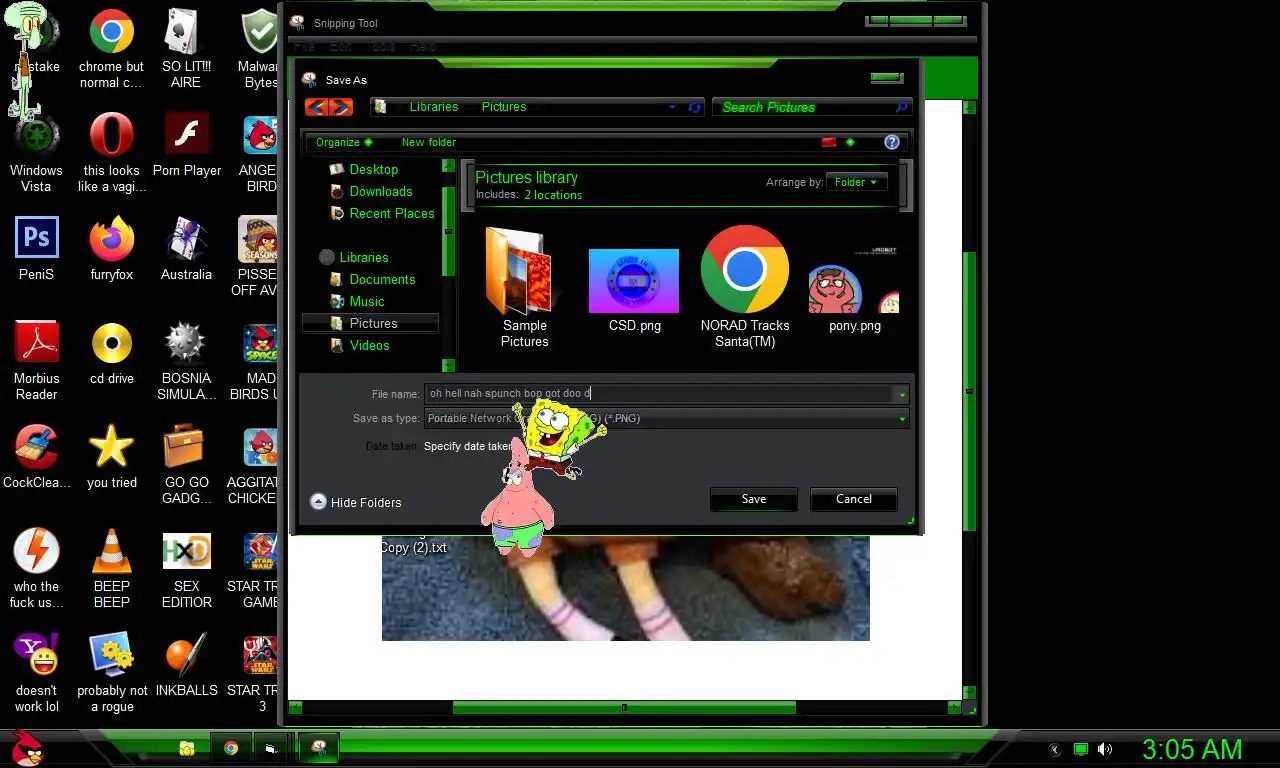Open the Organize dropdown menu
This screenshot has width=1280, height=768.
[344, 142]
